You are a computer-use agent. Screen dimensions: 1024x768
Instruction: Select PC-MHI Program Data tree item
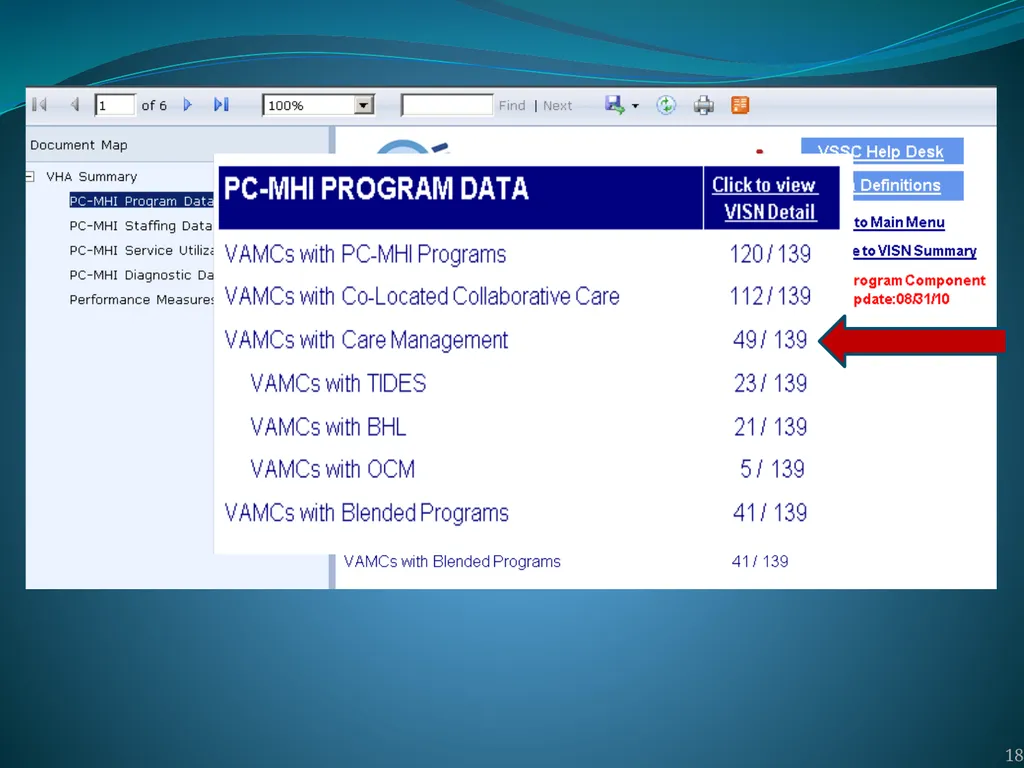coord(141,201)
